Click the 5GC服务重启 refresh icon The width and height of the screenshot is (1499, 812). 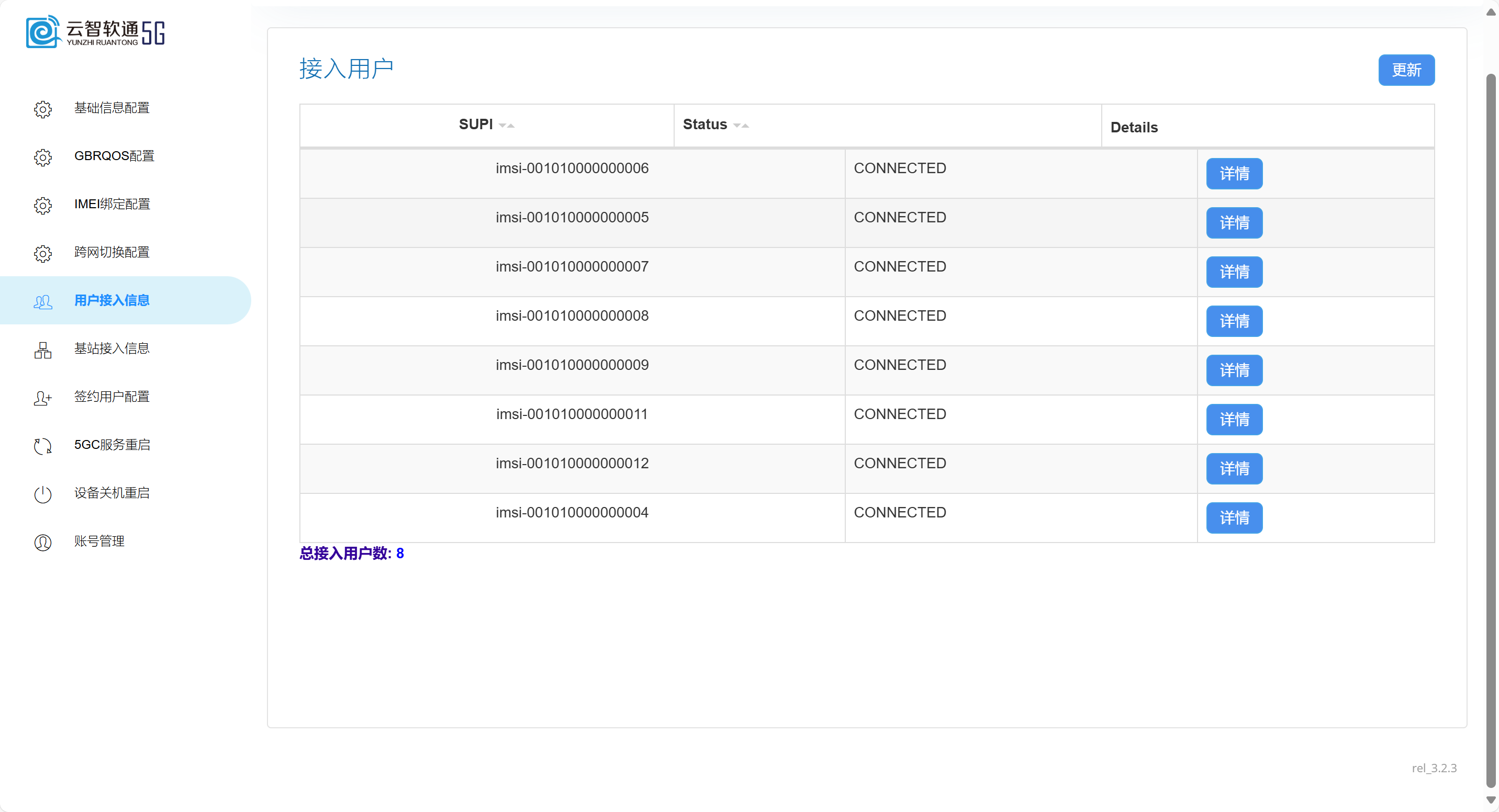pyautogui.click(x=42, y=446)
